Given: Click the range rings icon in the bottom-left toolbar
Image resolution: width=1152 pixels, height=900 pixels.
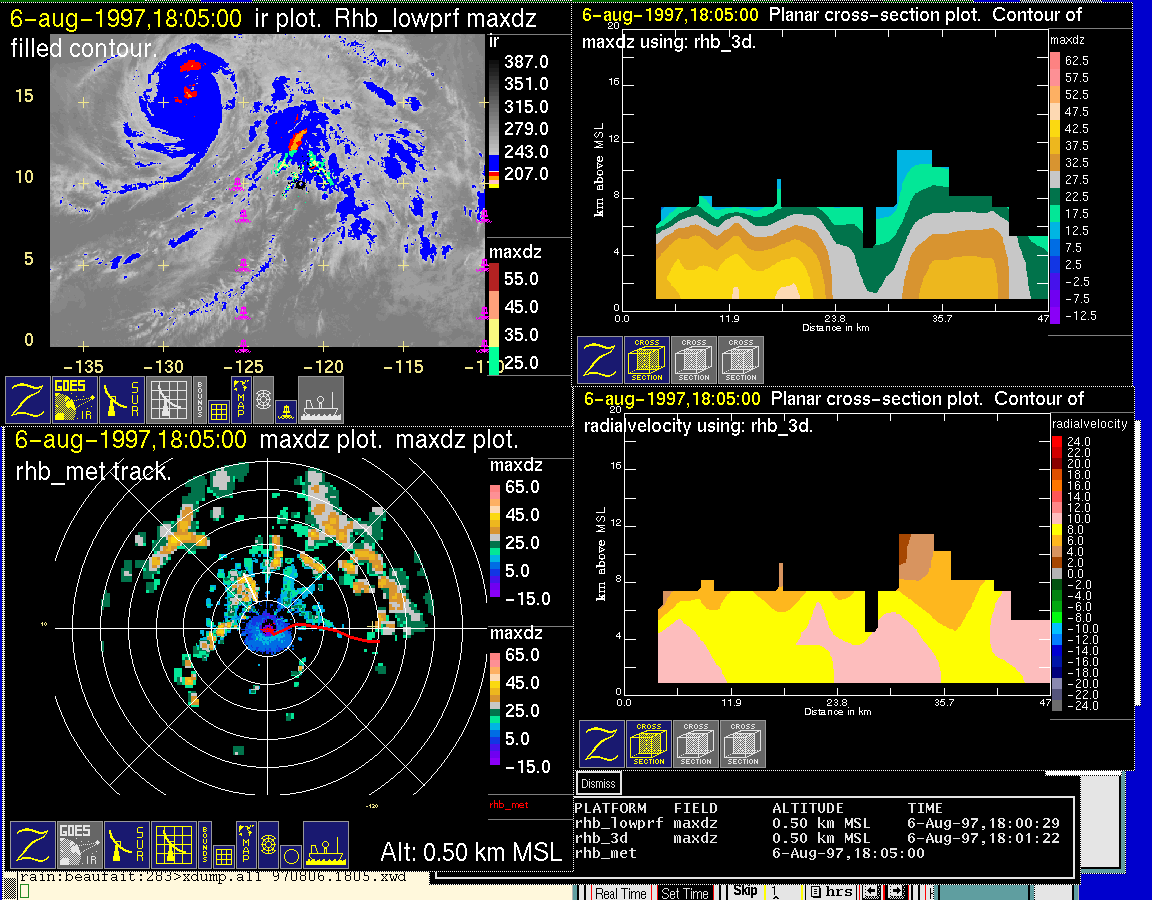Looking at the screenshot, I should tap(268, 845).
